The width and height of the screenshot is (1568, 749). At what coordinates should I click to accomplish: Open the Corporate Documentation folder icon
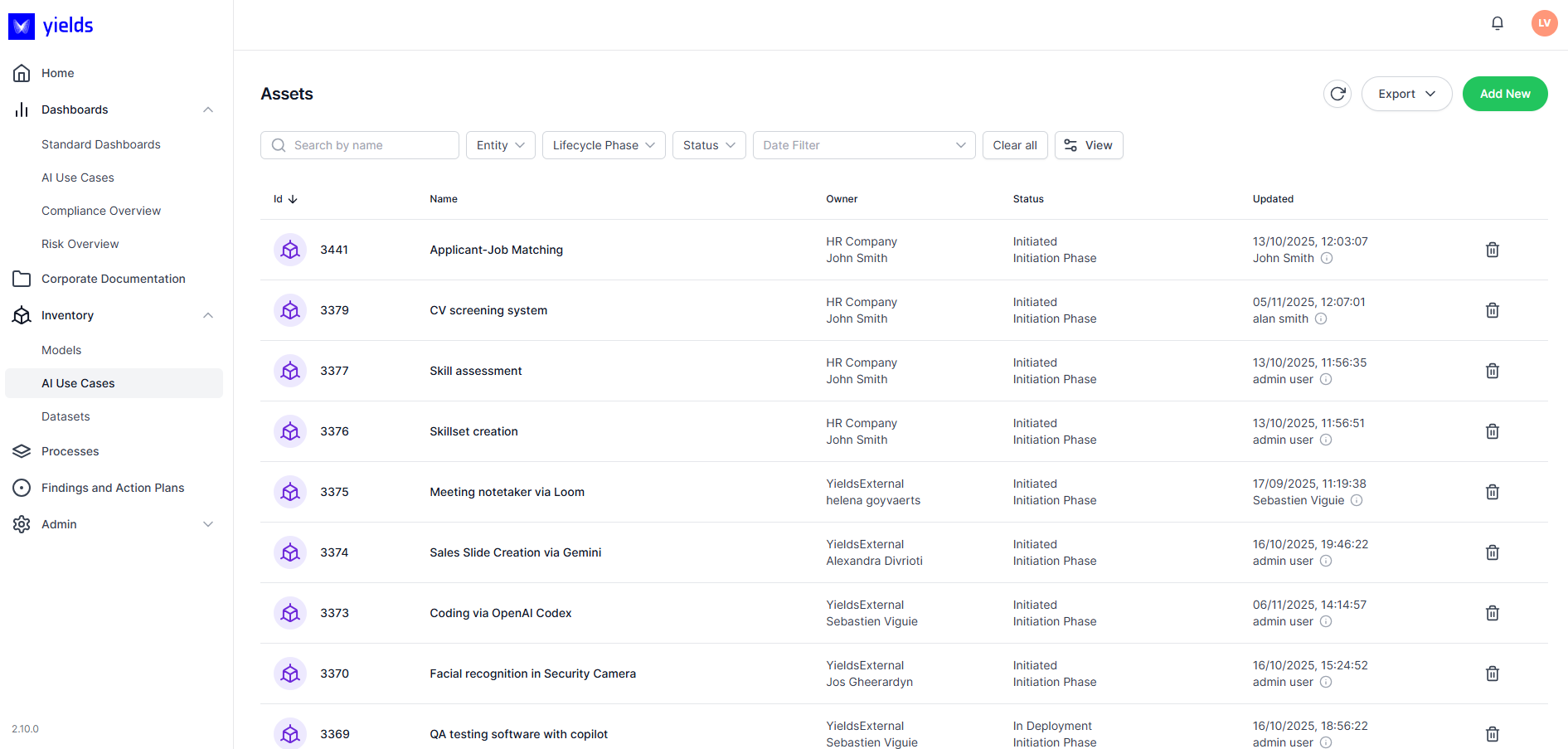(22, 278)
